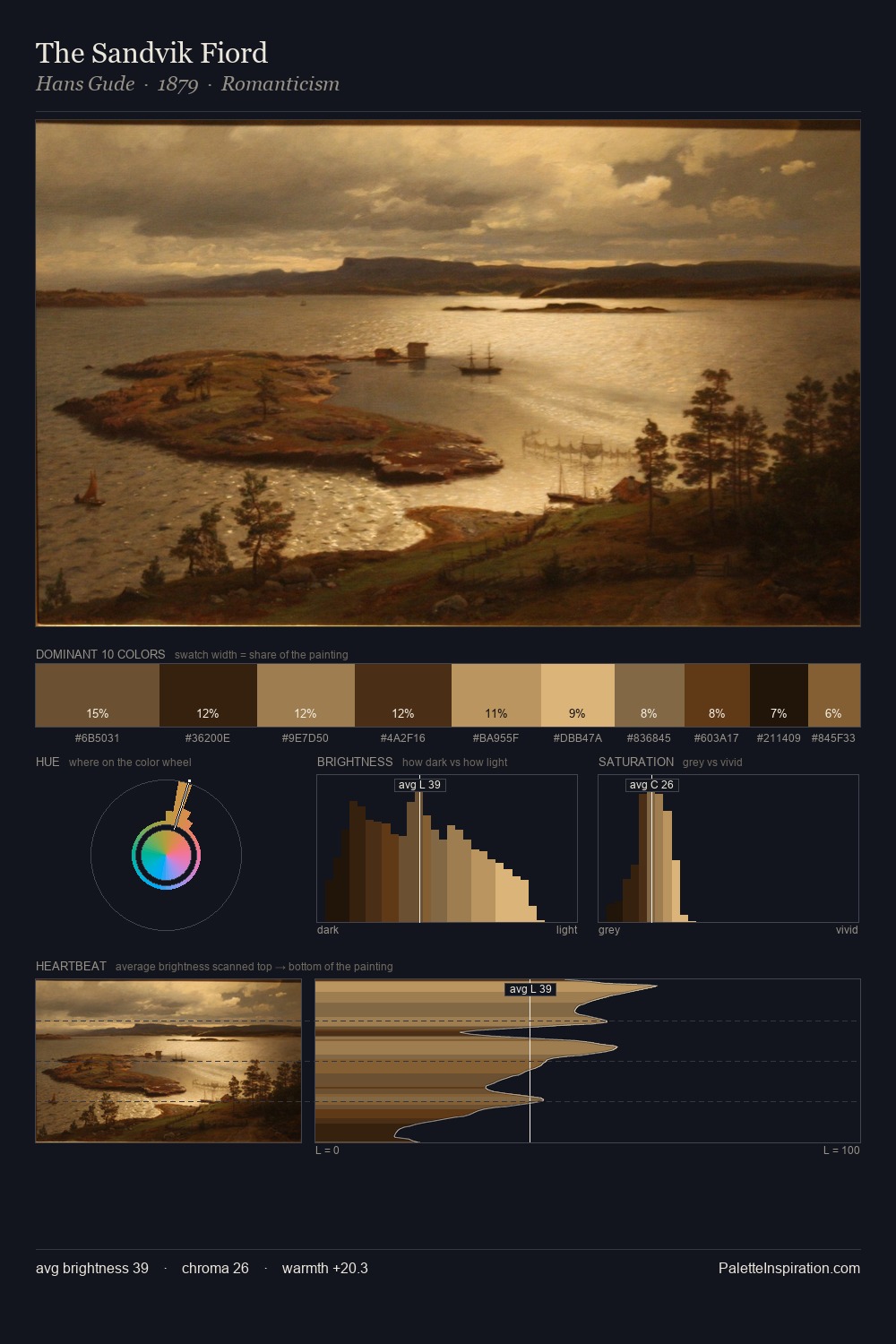Open the PaletteInspiration.com link
The width and height of the screenshot is (896, 1344).
(789, 1268)
